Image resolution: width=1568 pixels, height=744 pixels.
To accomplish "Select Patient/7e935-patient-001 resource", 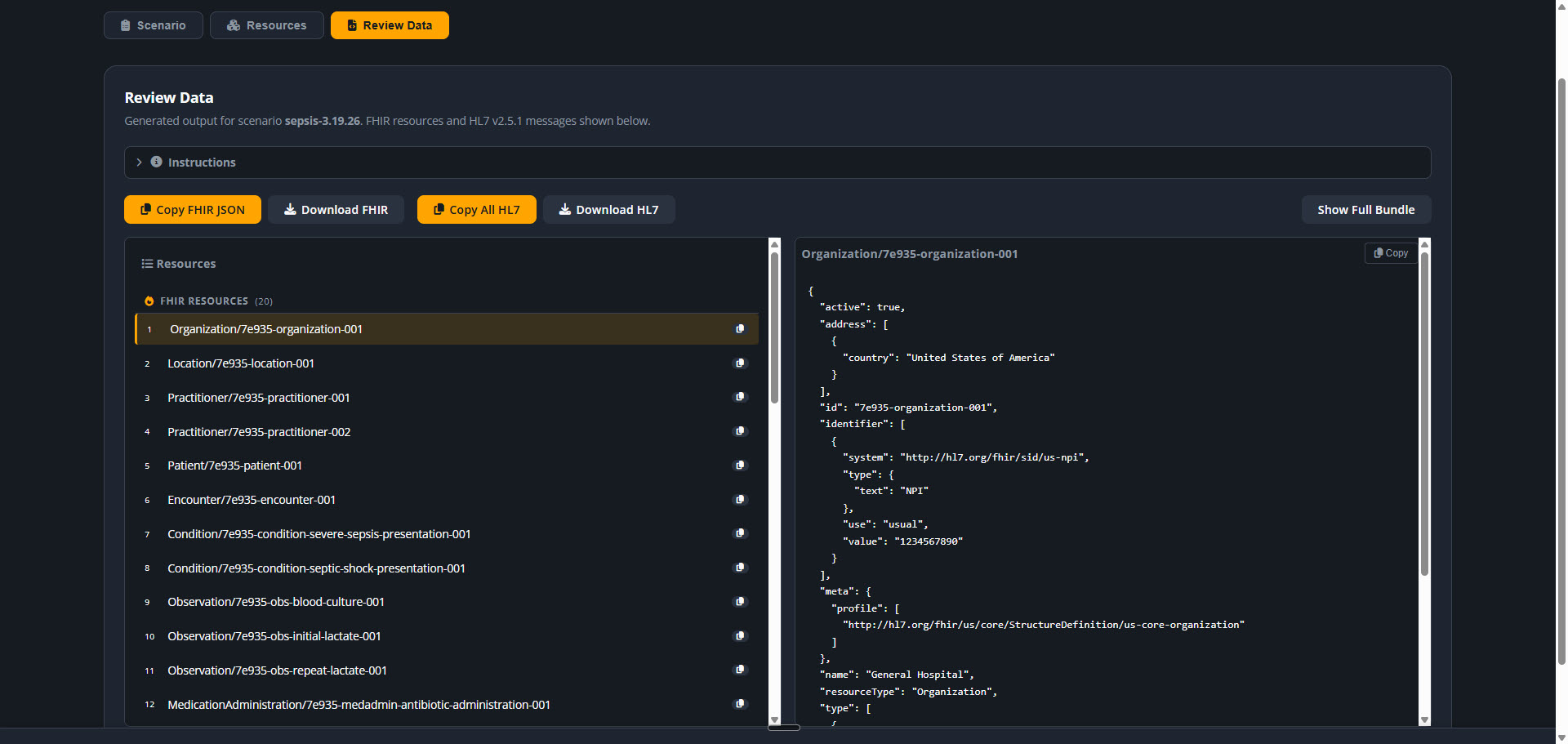I will click(447, 466).
